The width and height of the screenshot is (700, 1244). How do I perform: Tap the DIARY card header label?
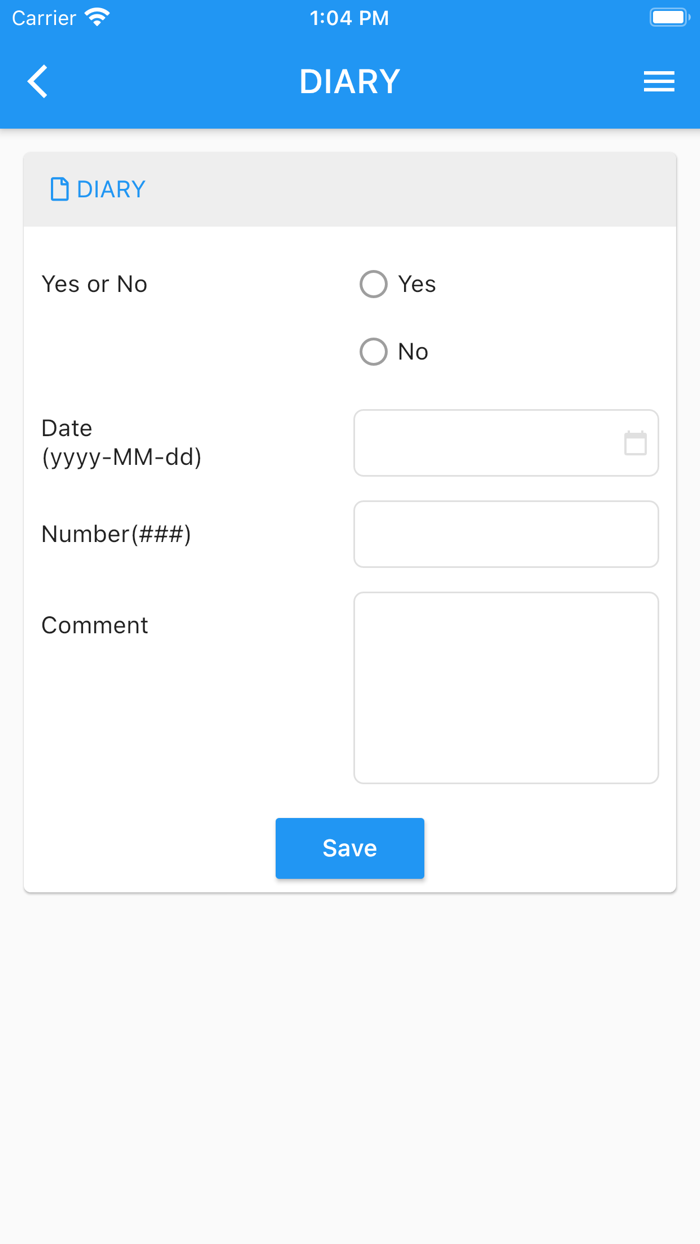pyautogui.click(x=111, y=189)
